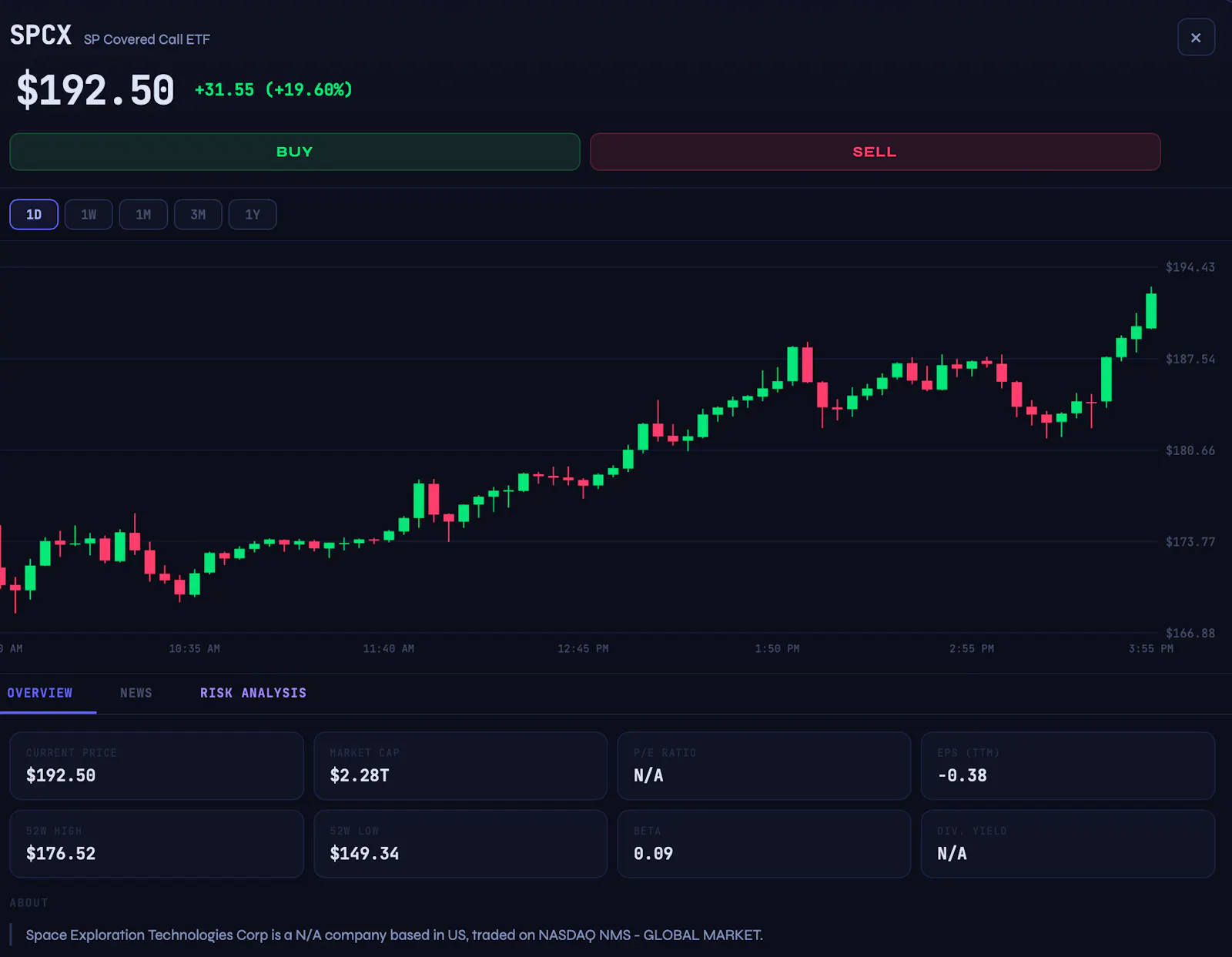This screenshot has height=957, width=1232.
Task: Click the SP Covered Call ETF name
Action: point(147,39)
